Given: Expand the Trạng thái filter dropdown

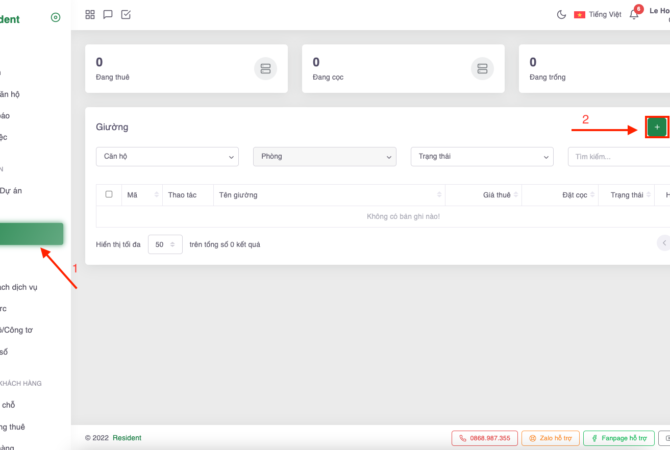Looking at the screenshot, I should [x=482, y=157].
